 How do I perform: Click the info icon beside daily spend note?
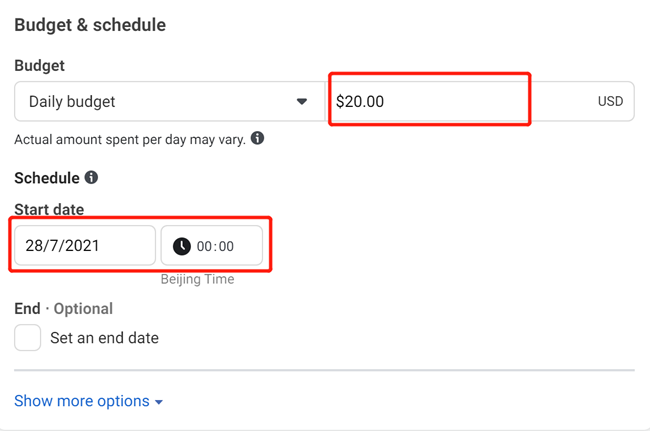(257, 138)
